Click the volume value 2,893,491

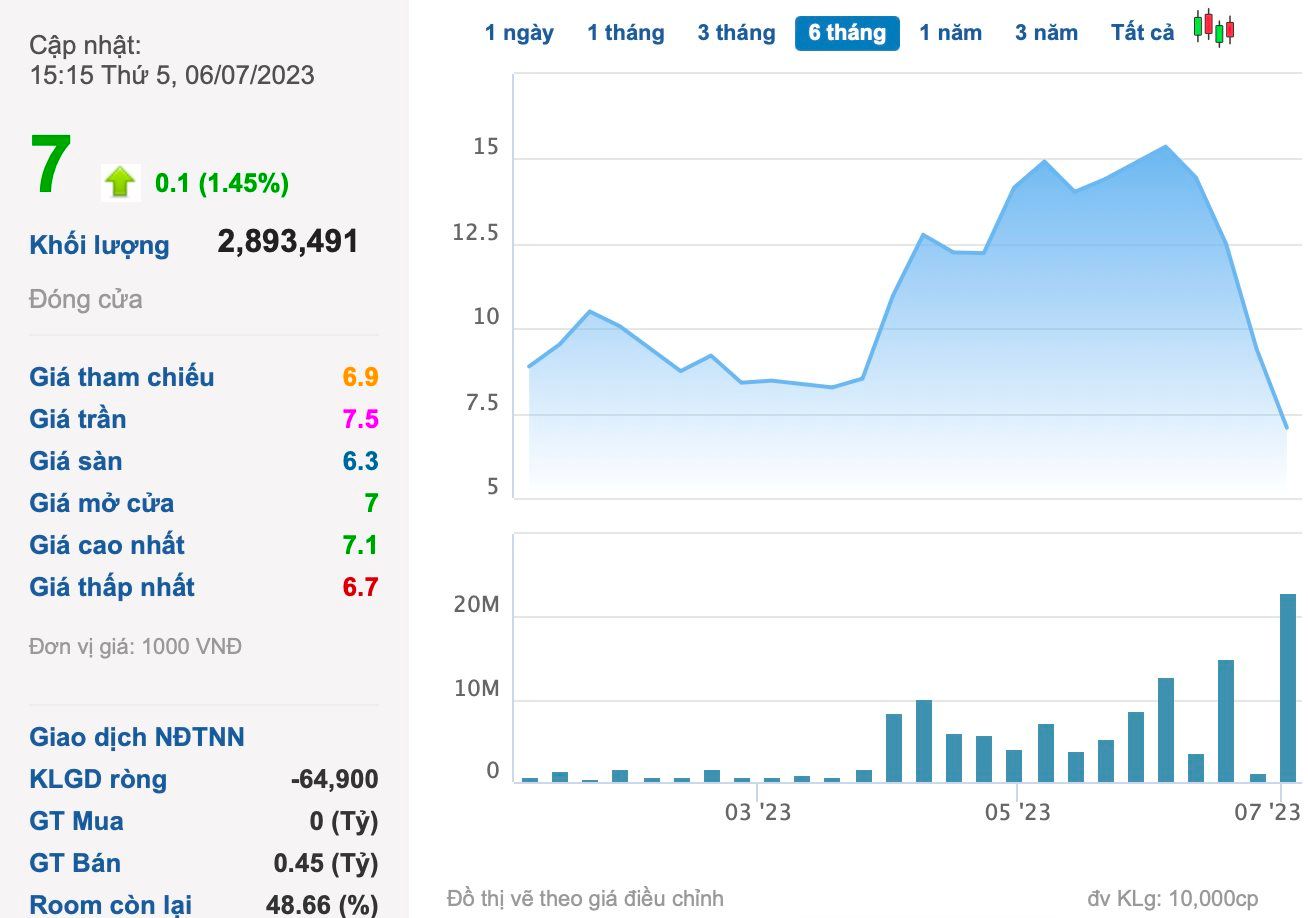(x=288, y=242)
